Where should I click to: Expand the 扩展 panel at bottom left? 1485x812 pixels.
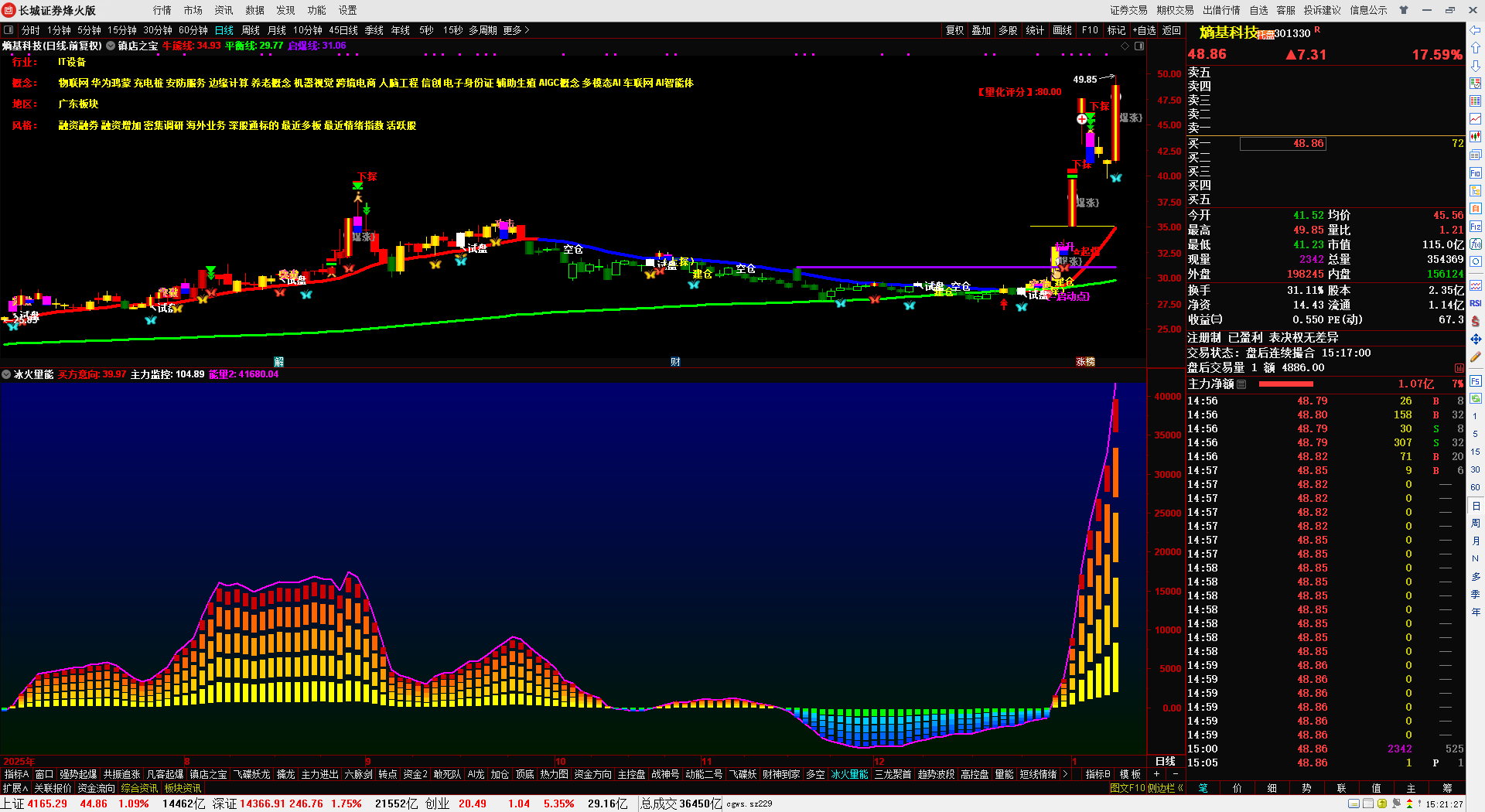click(x=15, y=788)
